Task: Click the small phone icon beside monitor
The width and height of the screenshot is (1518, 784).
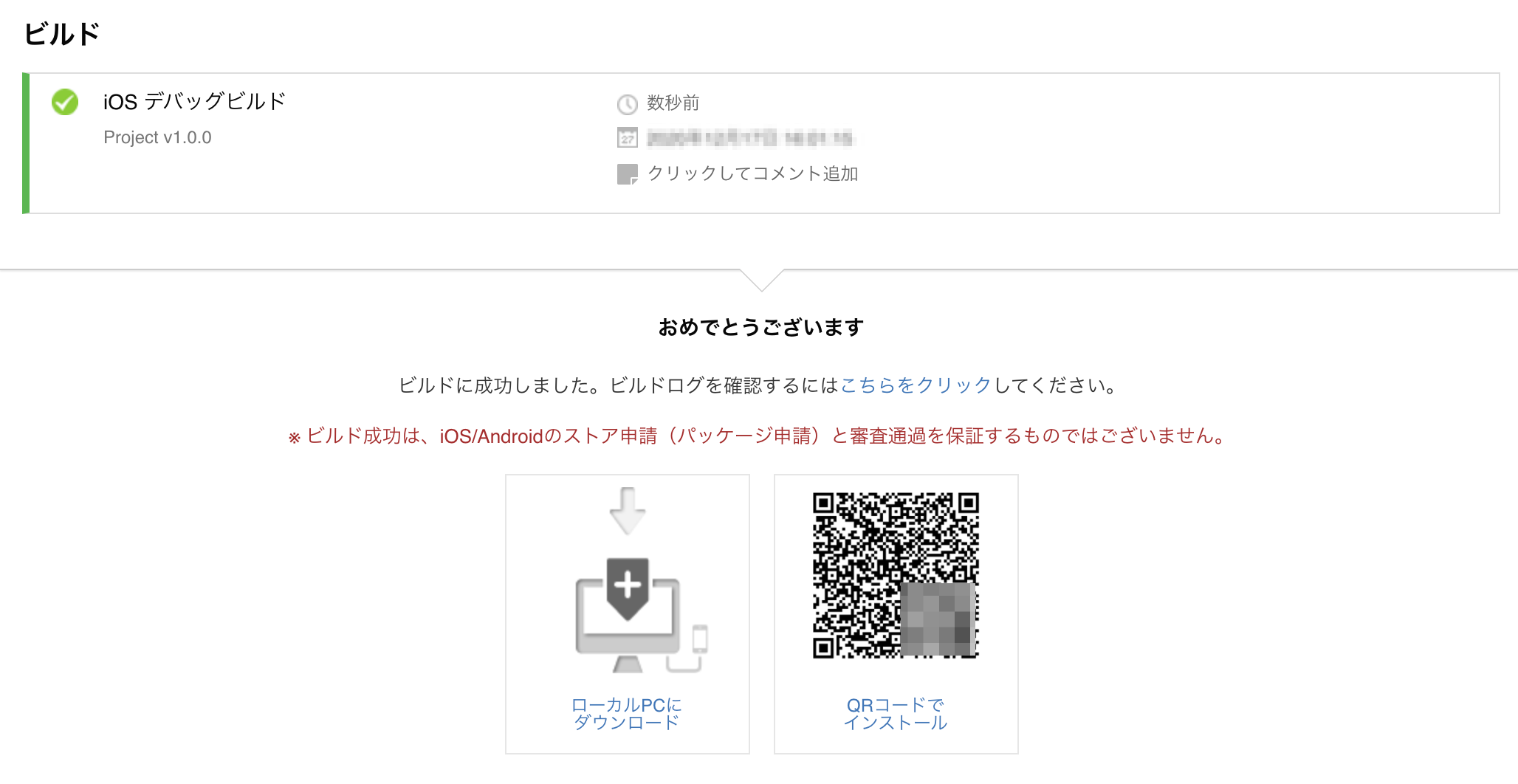Action: coord(700,639)
